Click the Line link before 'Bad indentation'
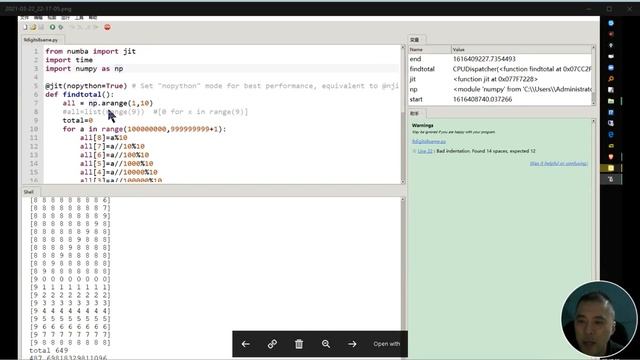 tap(425, 151)
